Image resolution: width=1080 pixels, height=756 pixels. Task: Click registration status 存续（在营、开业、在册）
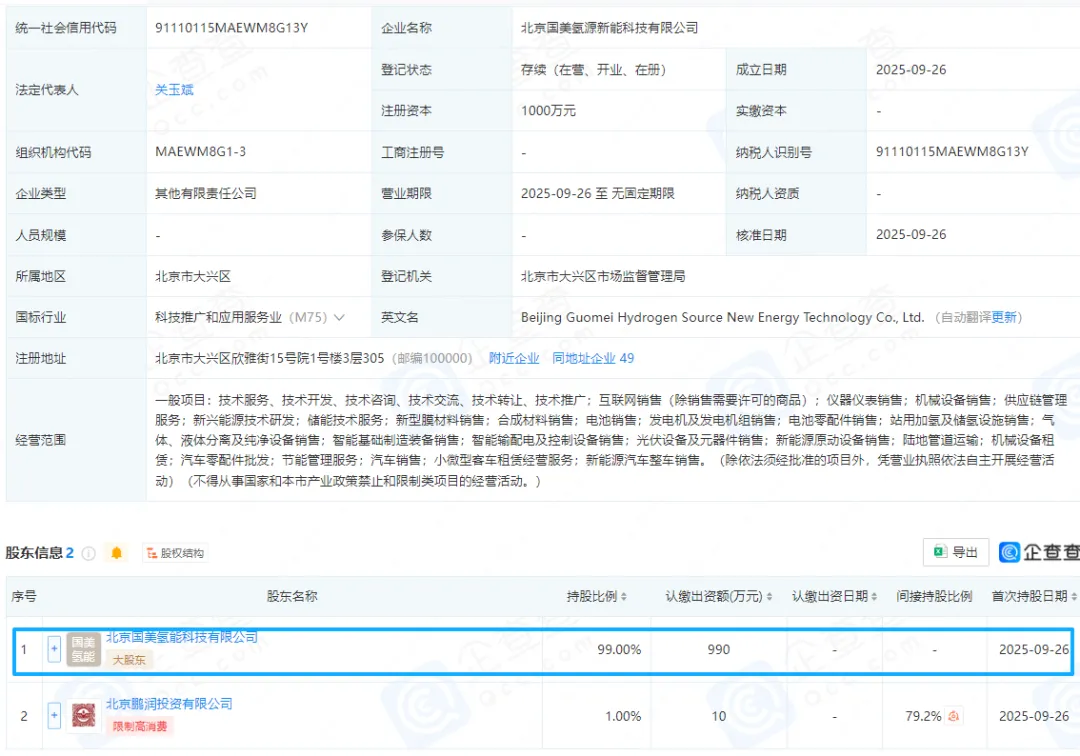[593, 70]
